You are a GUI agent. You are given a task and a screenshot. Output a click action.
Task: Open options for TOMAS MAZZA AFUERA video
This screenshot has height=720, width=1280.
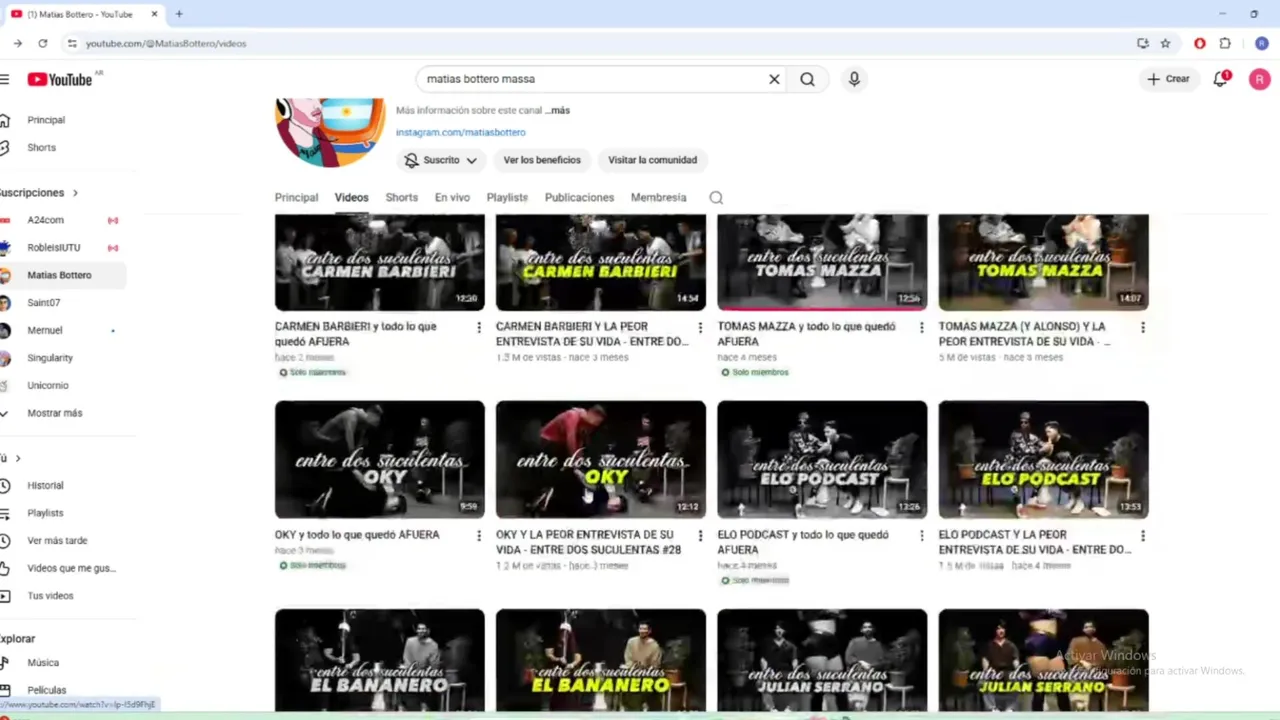tap(921, 328)
